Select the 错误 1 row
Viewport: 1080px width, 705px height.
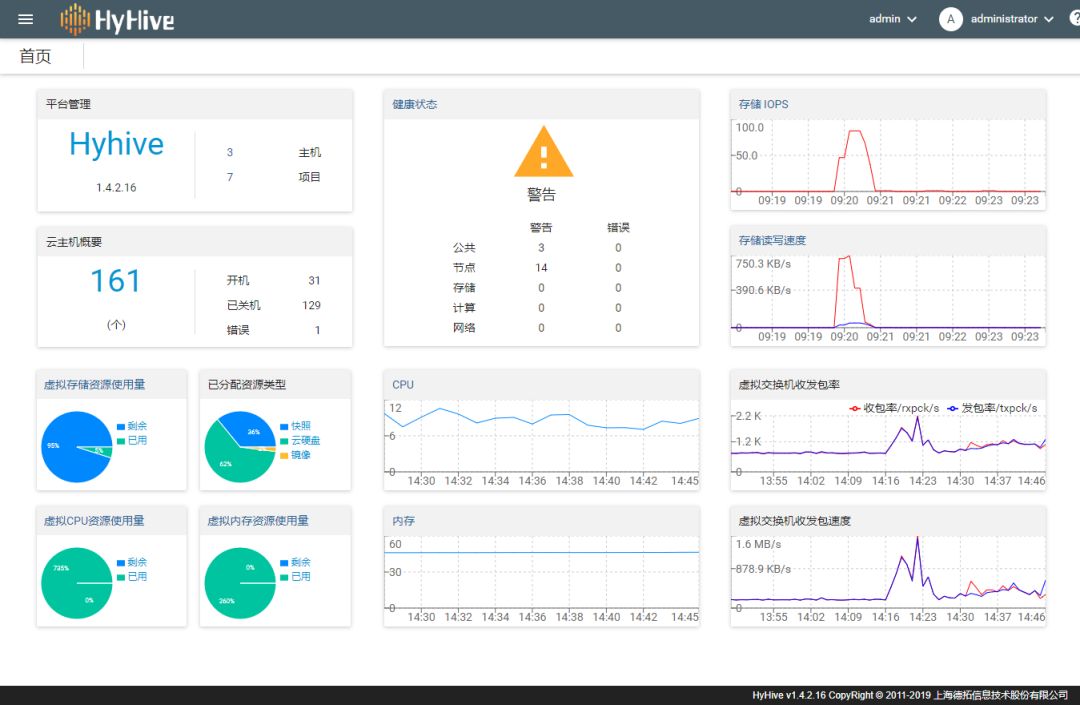pyautogui.click(x=273, y=330)
